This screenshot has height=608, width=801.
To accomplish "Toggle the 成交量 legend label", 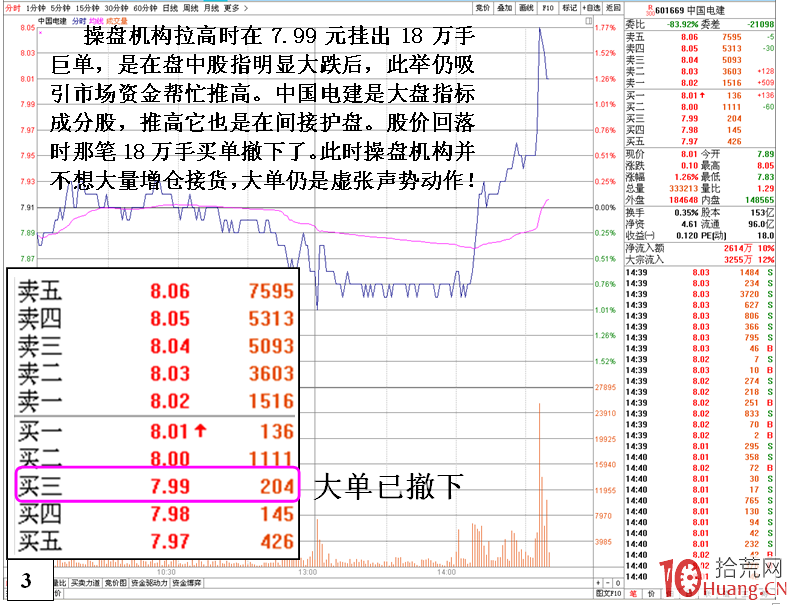I will [116, 21].
